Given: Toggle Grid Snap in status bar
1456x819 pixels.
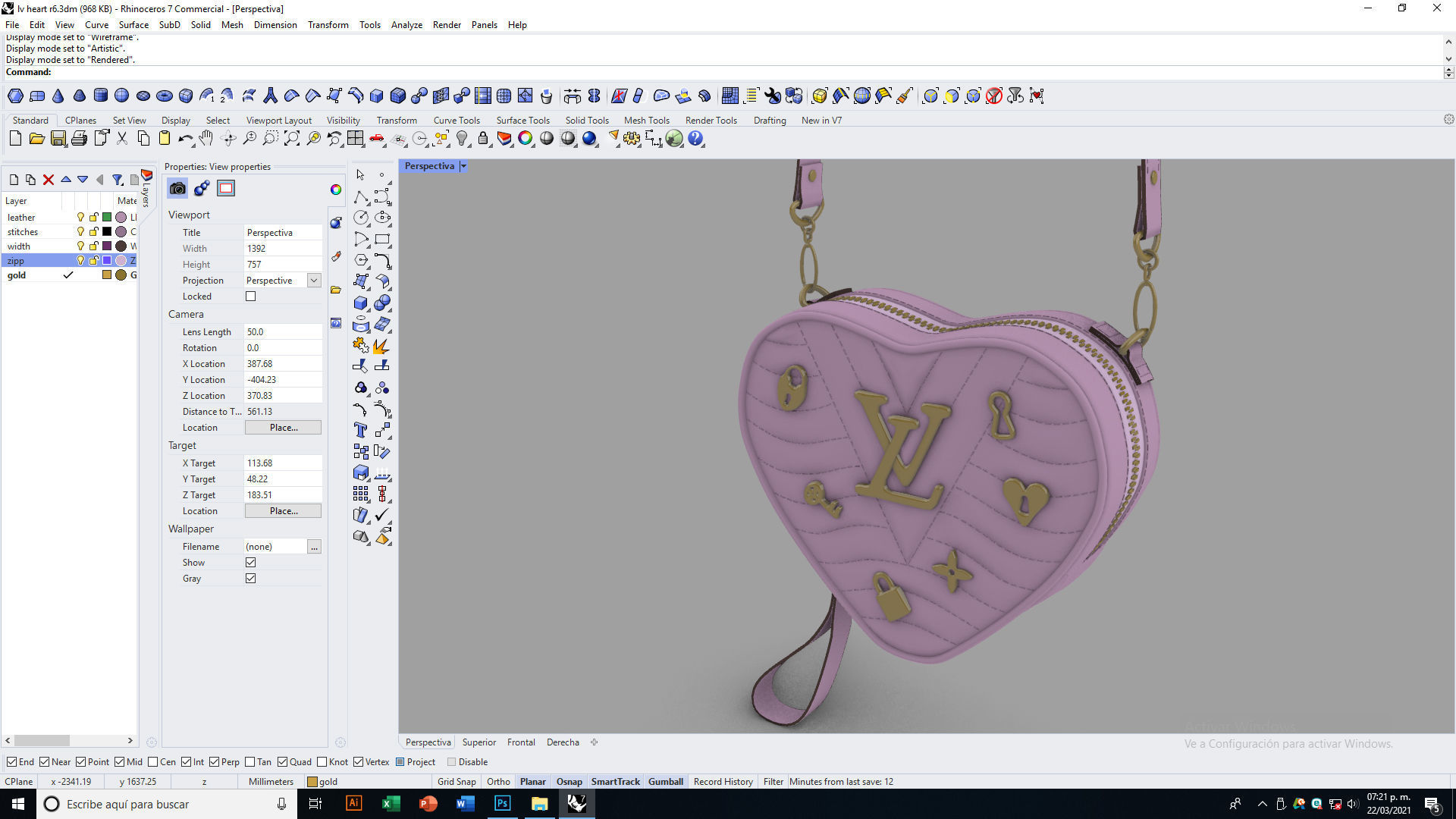Looking at the screenshot, I should pyautogui.click(x=457, y=782).
